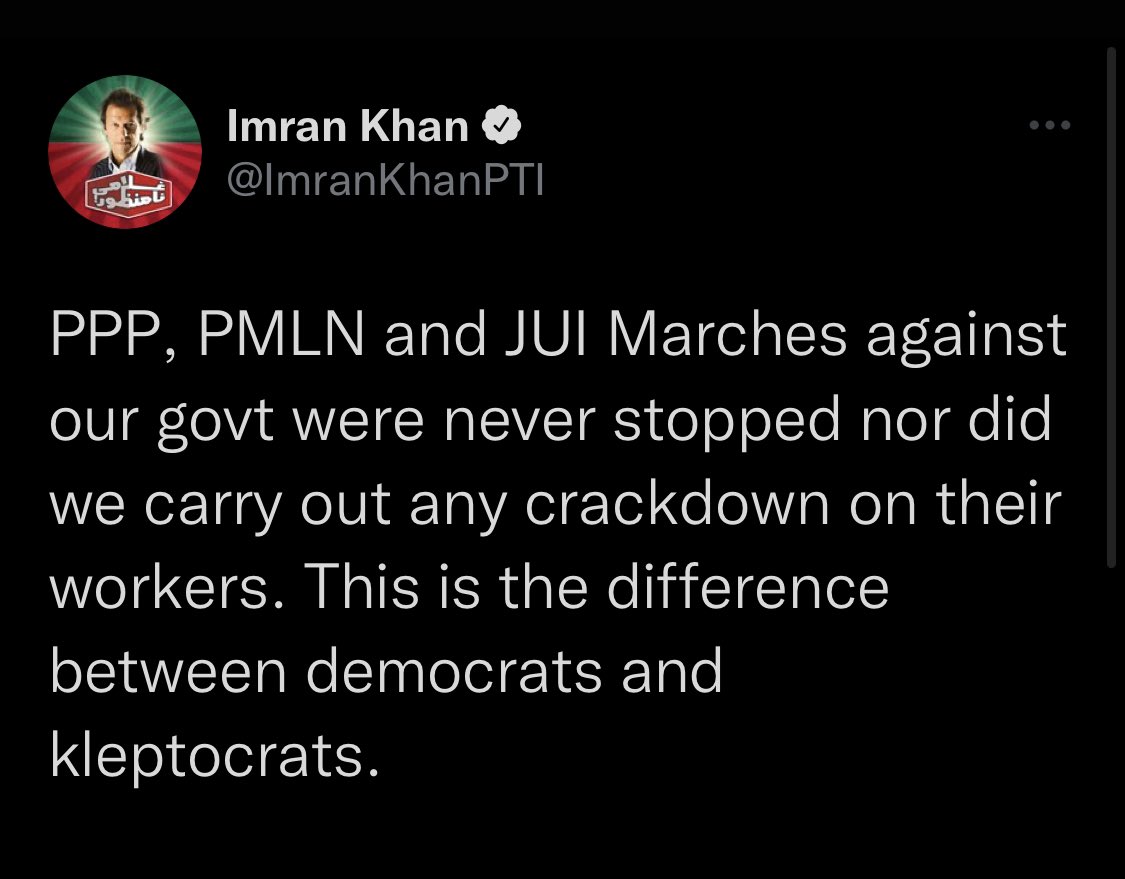This screenshot has height=879, width=1125.
Task: Click the word democrats in the tweet
Action: point(453,672)
